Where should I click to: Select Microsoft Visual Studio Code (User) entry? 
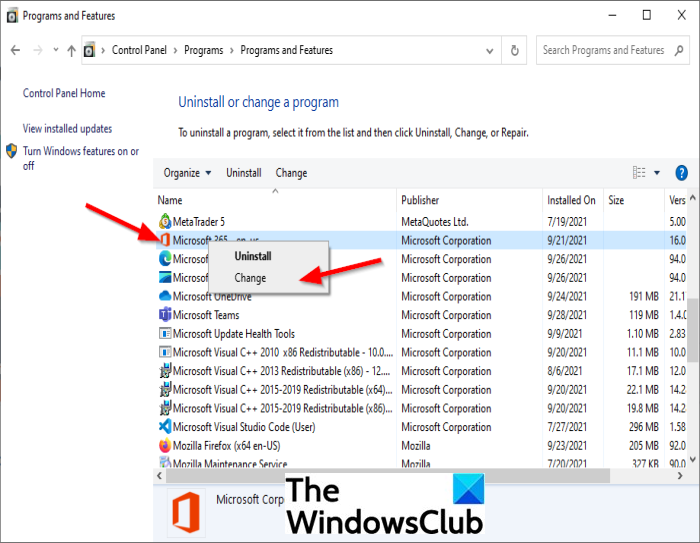[x=244, y=427]
